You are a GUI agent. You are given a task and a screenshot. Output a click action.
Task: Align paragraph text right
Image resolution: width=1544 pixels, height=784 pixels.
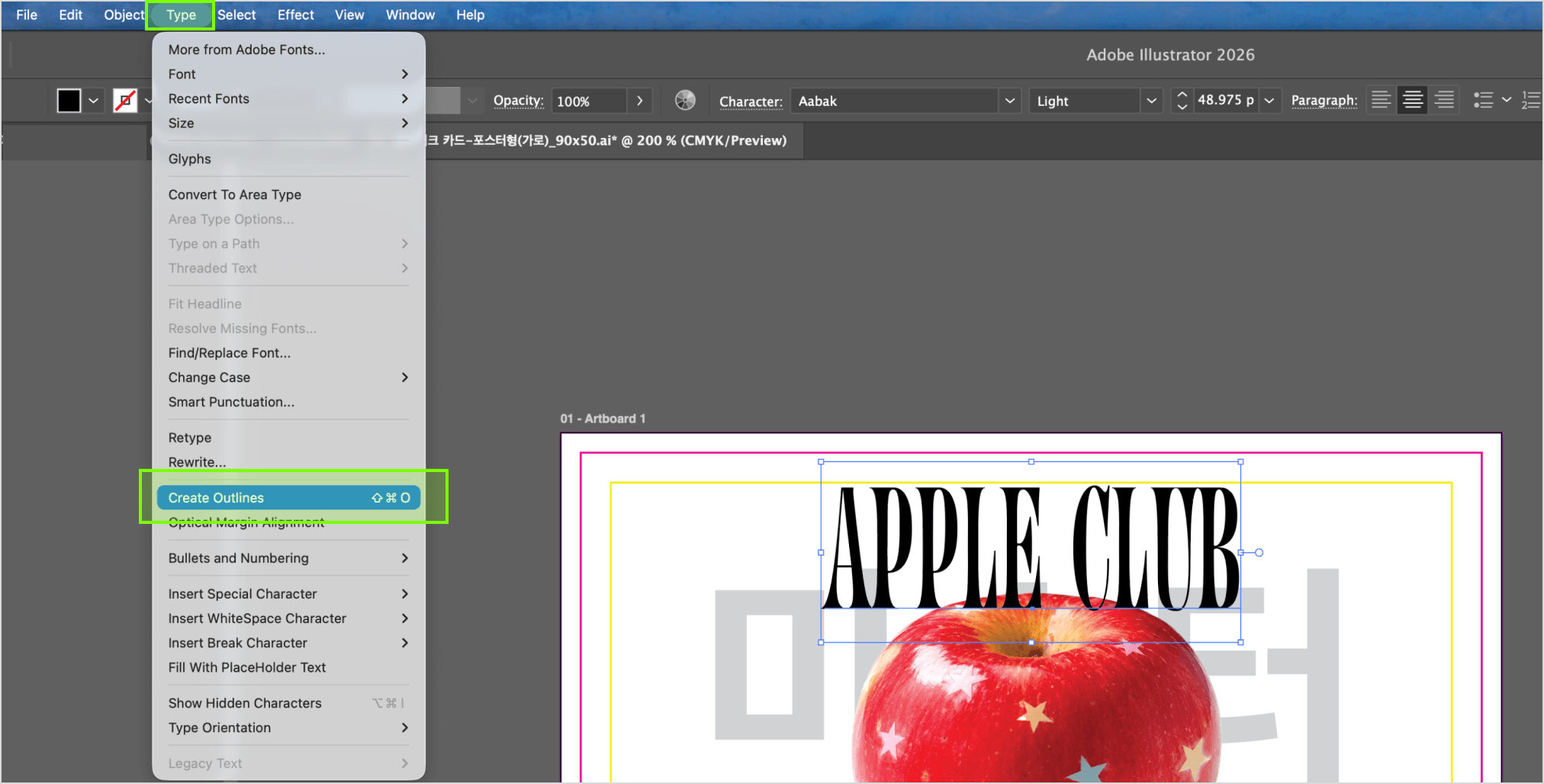(1445, 100)
